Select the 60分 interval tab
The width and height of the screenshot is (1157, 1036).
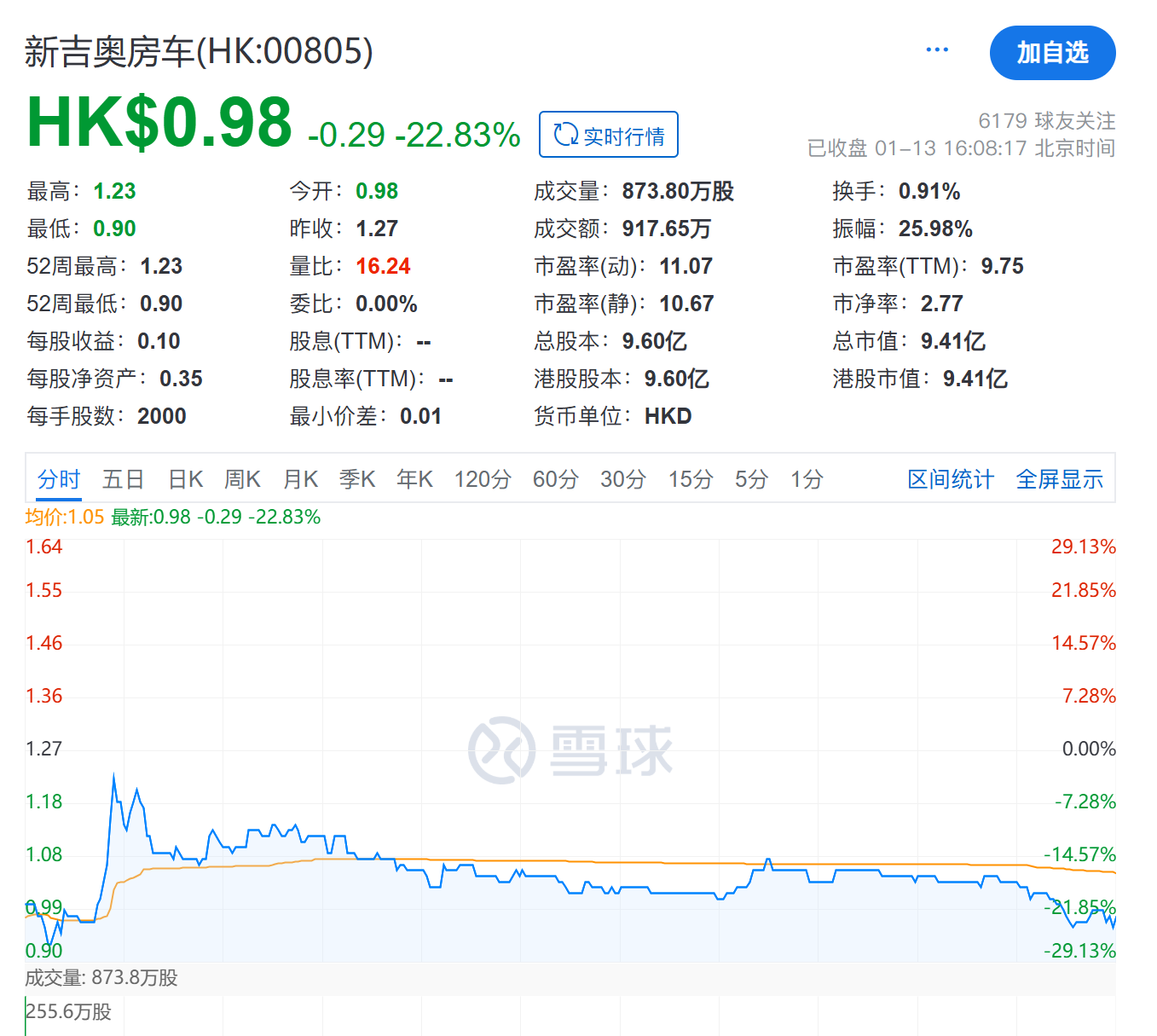(x=554, y=478)
